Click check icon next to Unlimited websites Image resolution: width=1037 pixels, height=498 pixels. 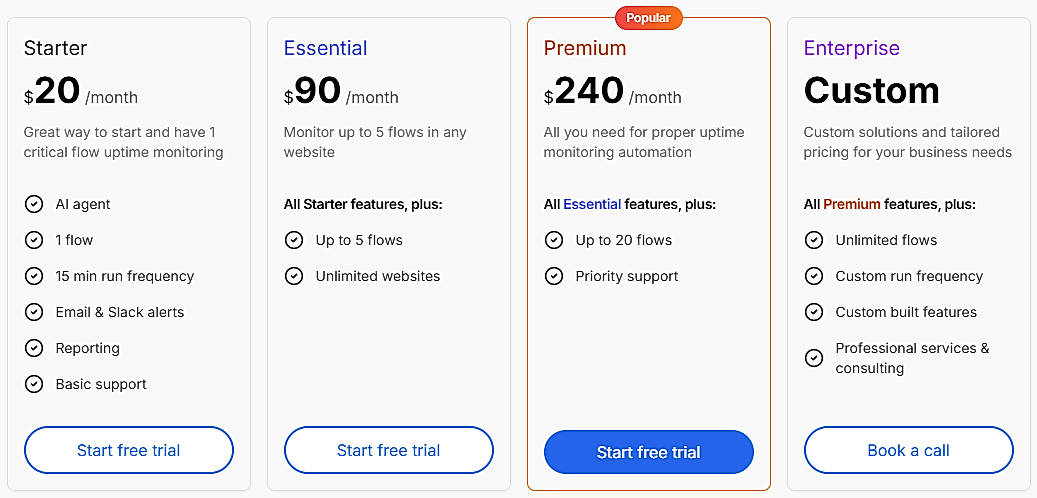click(x=294, y=276)
